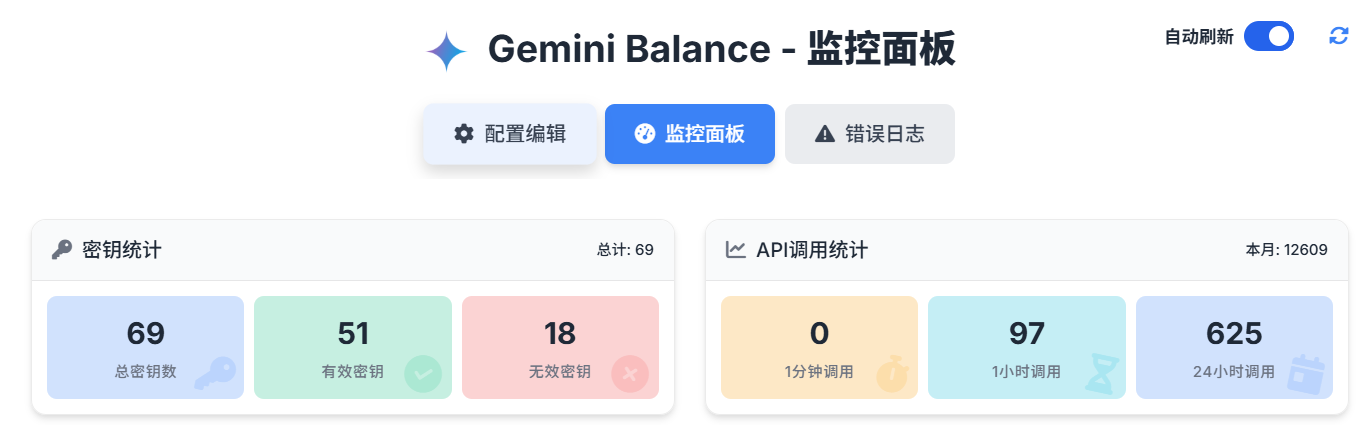Select the 24小时调用 card showing 625

1234,347
